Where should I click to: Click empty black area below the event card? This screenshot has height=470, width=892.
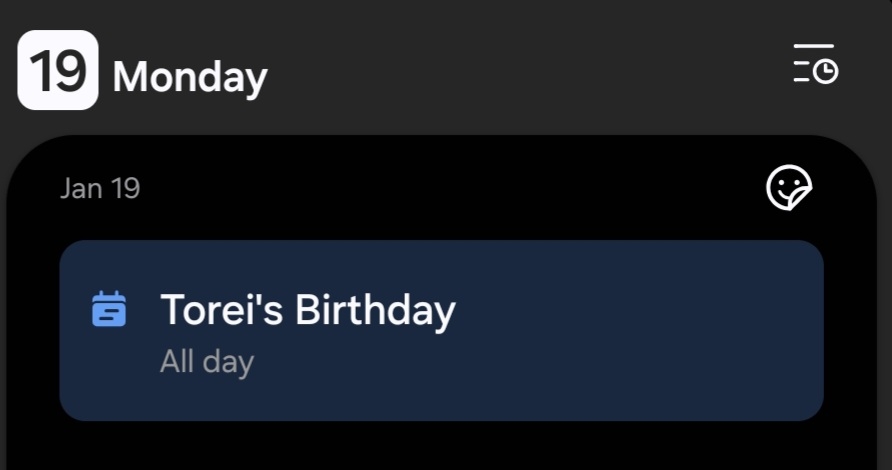pyautogui.click(x=440, y=447)
